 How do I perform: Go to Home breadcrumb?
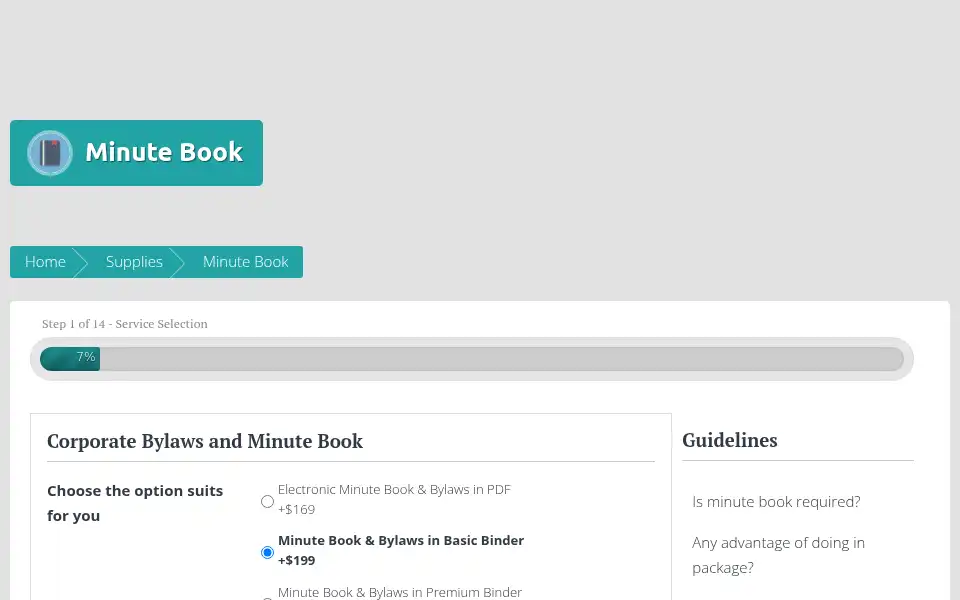(x=45, y=262)
